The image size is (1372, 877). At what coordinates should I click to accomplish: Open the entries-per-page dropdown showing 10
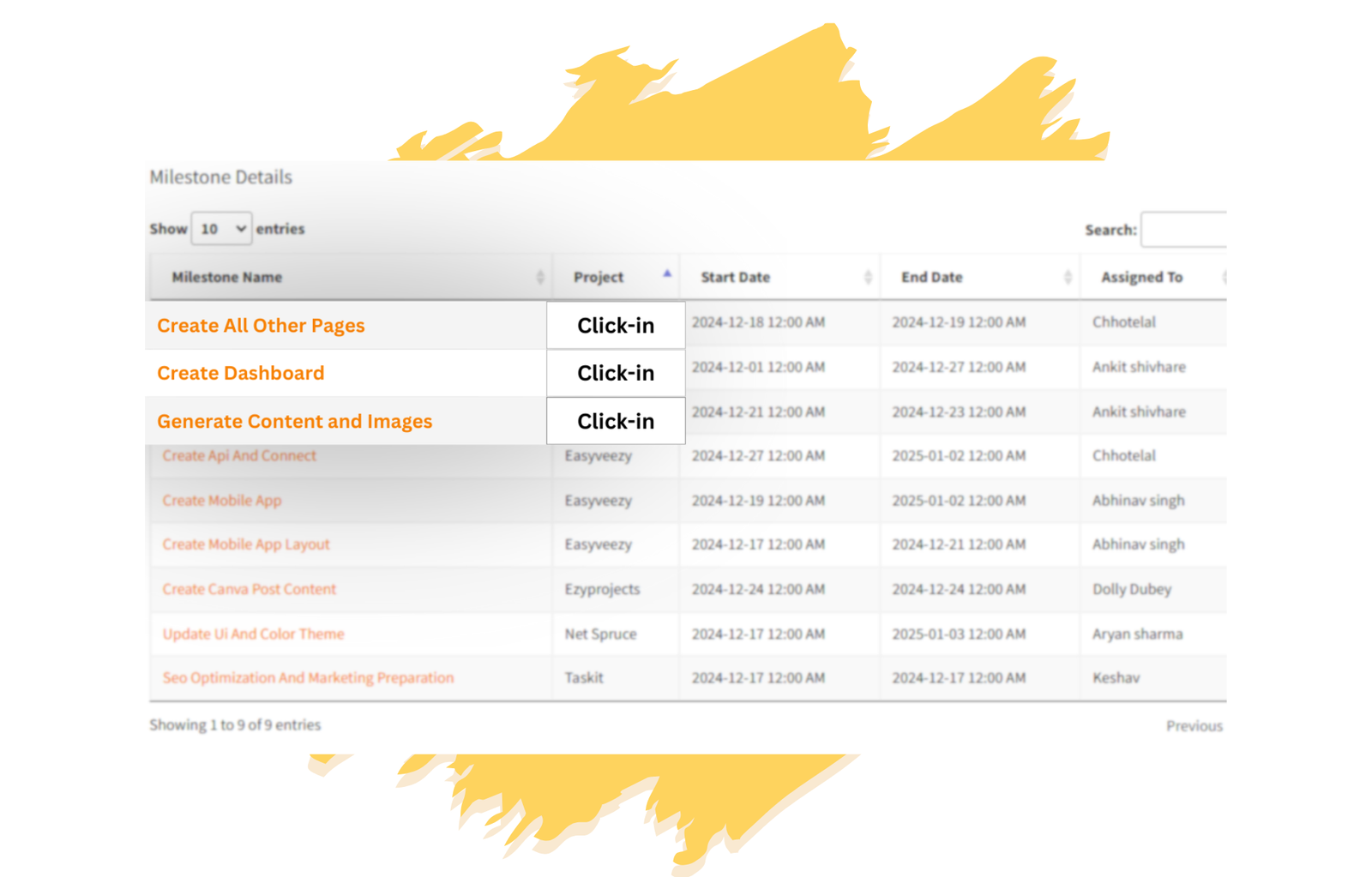click(221, 229)
